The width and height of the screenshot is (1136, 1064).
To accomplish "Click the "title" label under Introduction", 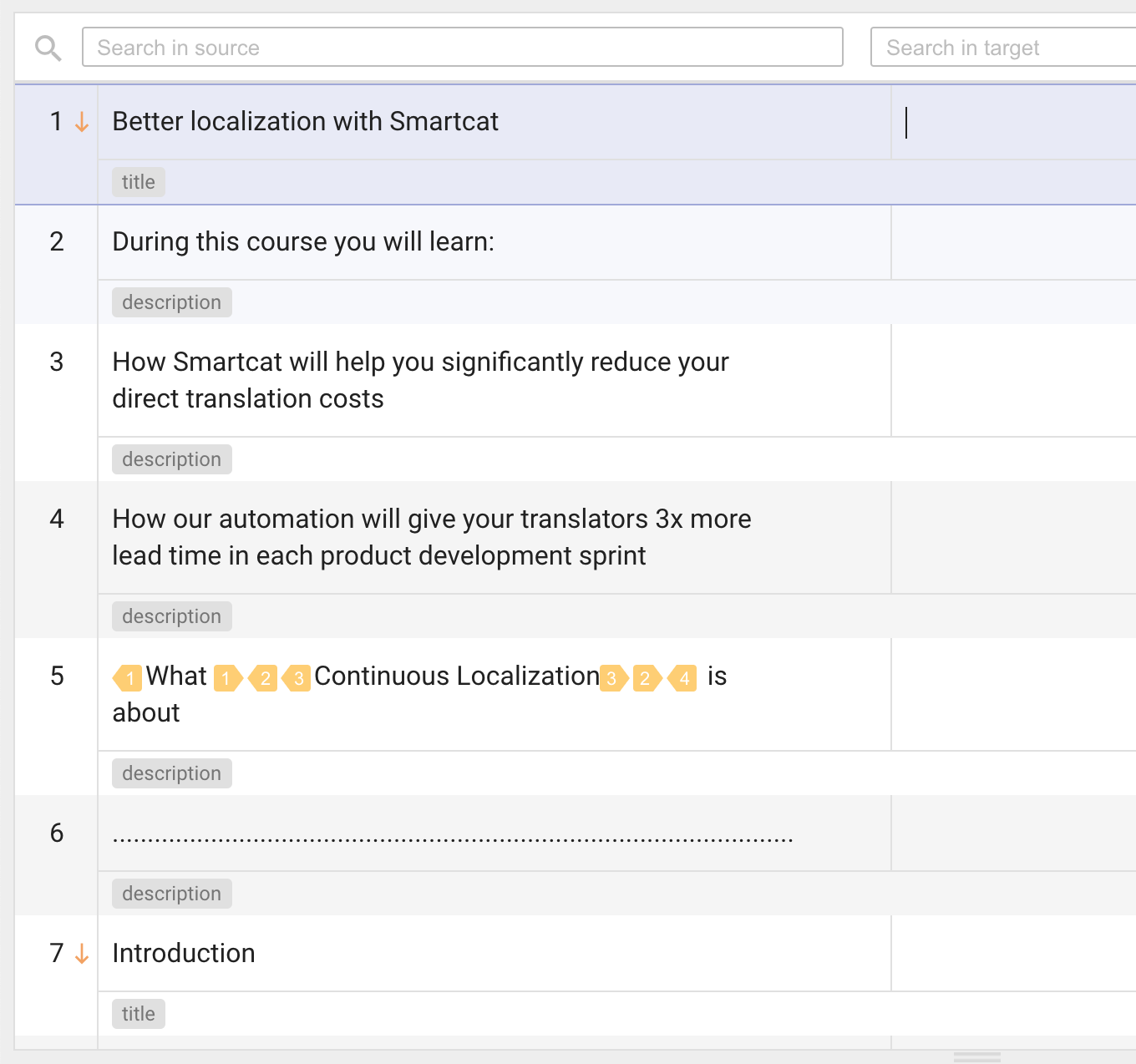I will pyautogui.click(x=139, y=1014).
